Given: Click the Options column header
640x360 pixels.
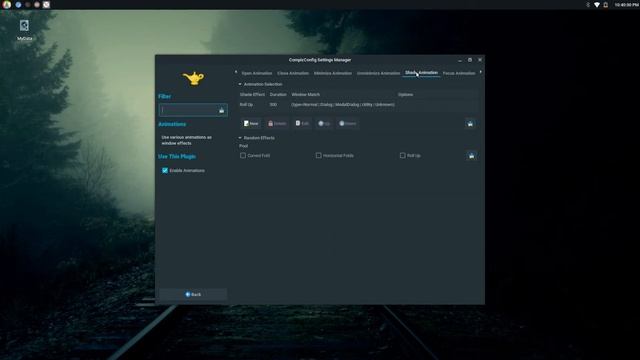Looking at the screenshot, I should tap(405, 95).
